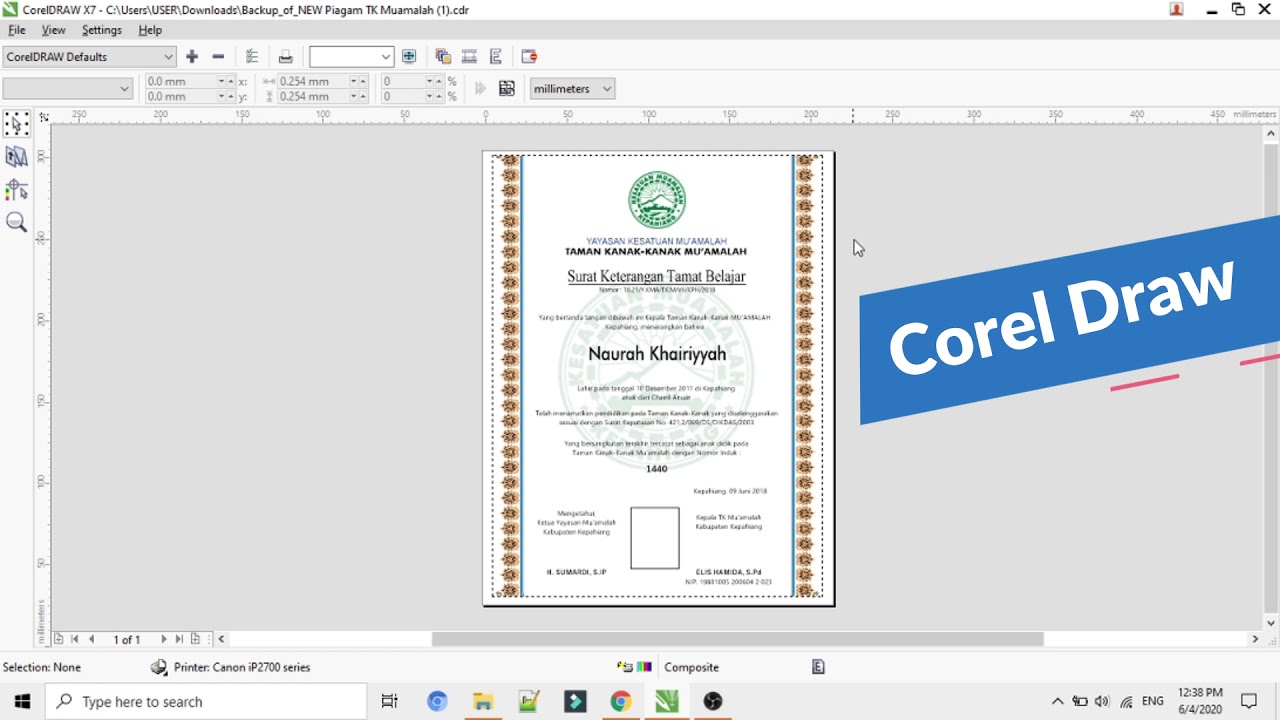Click ruler origin icon at ruler corner
Screen dimensions: 1280x720
click(x=44, y=117)
